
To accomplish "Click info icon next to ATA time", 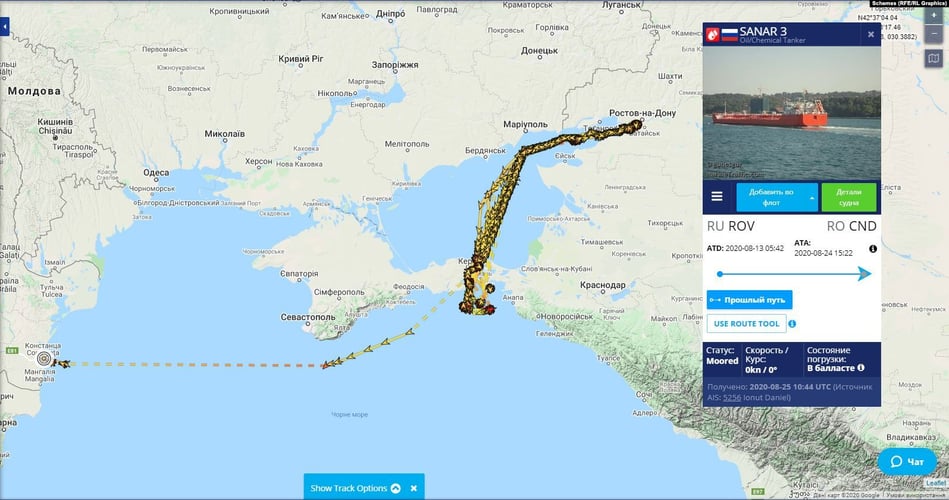I will click(x=872, y=249).
